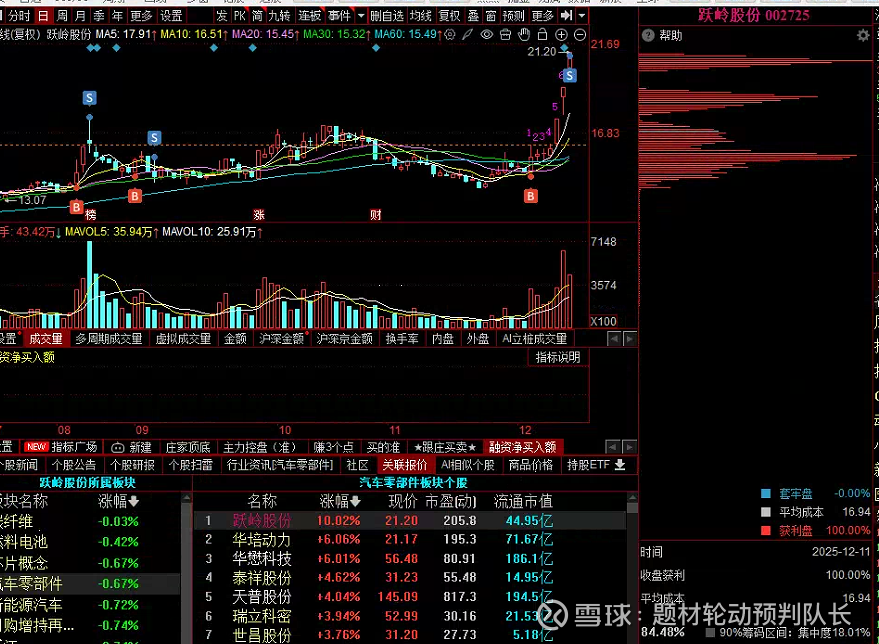Open the 设置 settings button in the toolbar
Screen dimensions: 879x644
click(x=170, y=16)
